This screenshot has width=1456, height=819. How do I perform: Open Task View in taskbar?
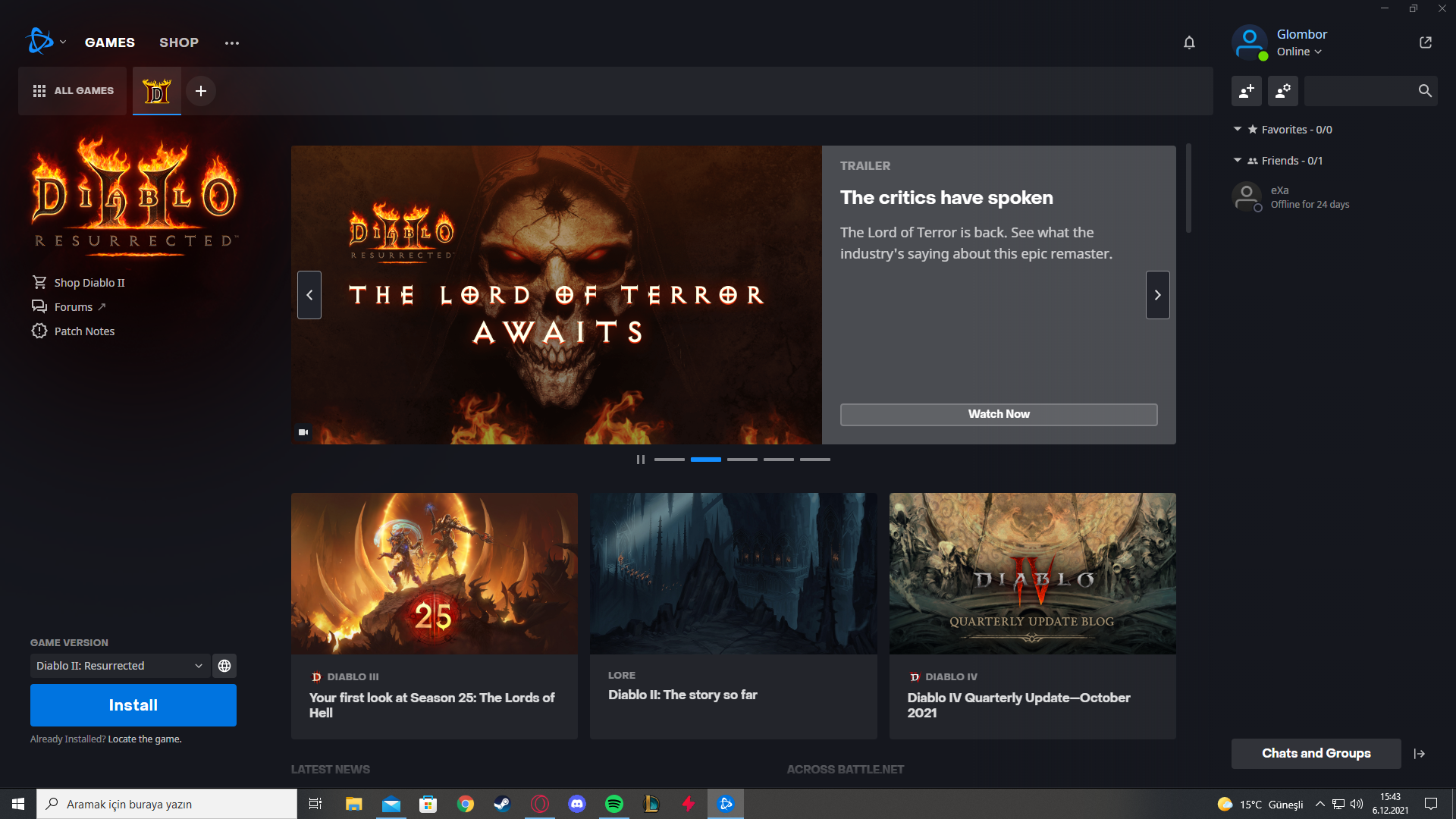[x=315, y=804]
